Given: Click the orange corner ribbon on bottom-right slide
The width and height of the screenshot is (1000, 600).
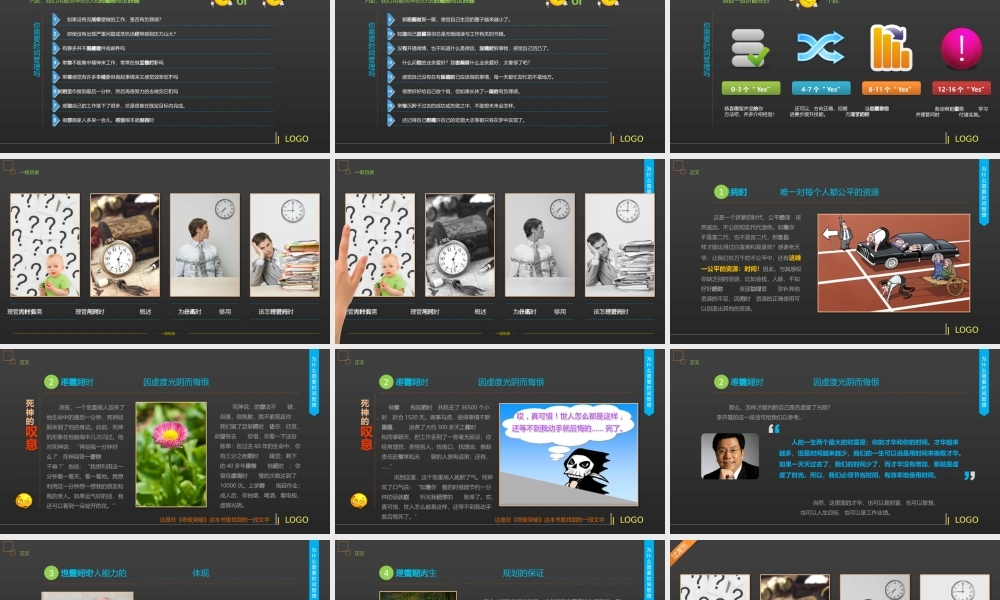Looking at the screenshot, I should [x=681, y=550].
